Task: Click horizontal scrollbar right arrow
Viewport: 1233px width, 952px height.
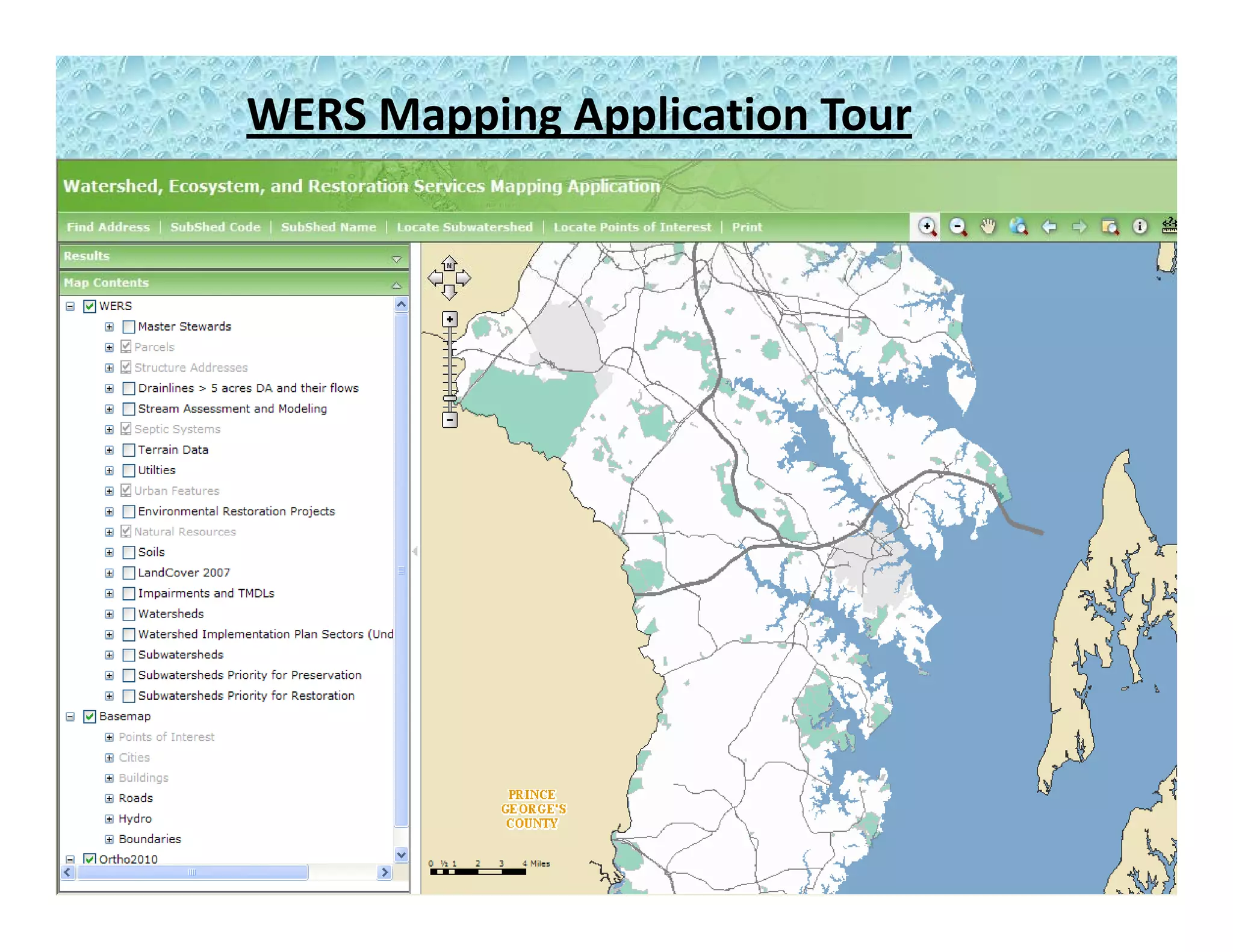Action: 385,873
